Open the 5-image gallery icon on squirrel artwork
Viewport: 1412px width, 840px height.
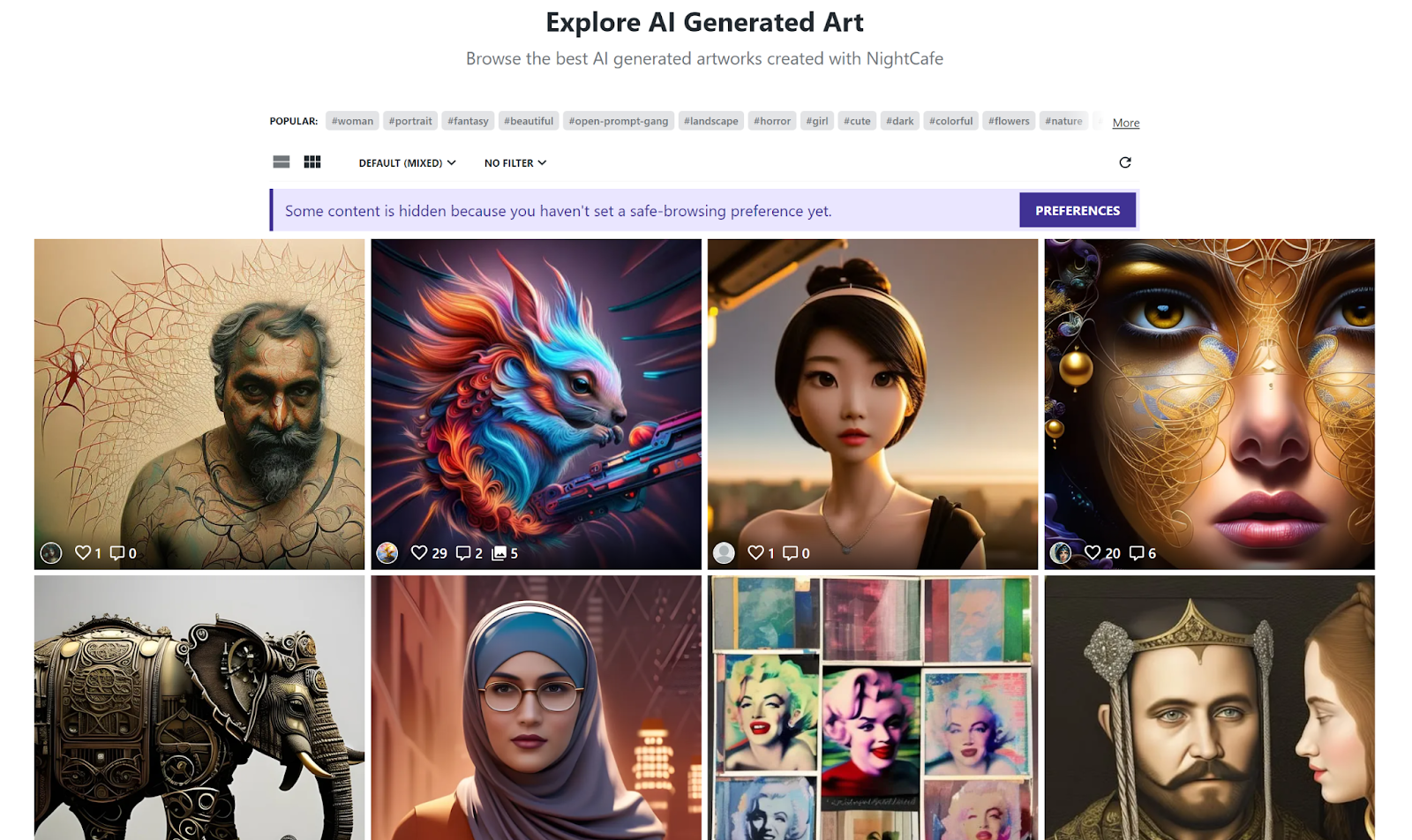499,553
